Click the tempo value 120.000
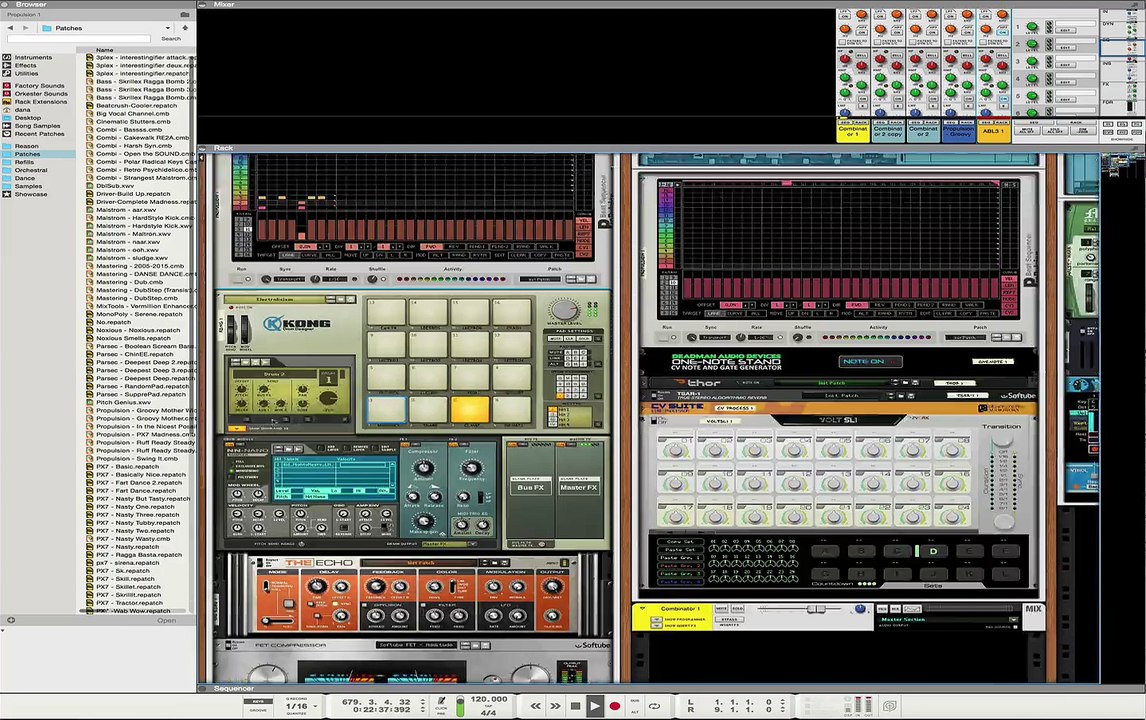 (x=488, y=700)
